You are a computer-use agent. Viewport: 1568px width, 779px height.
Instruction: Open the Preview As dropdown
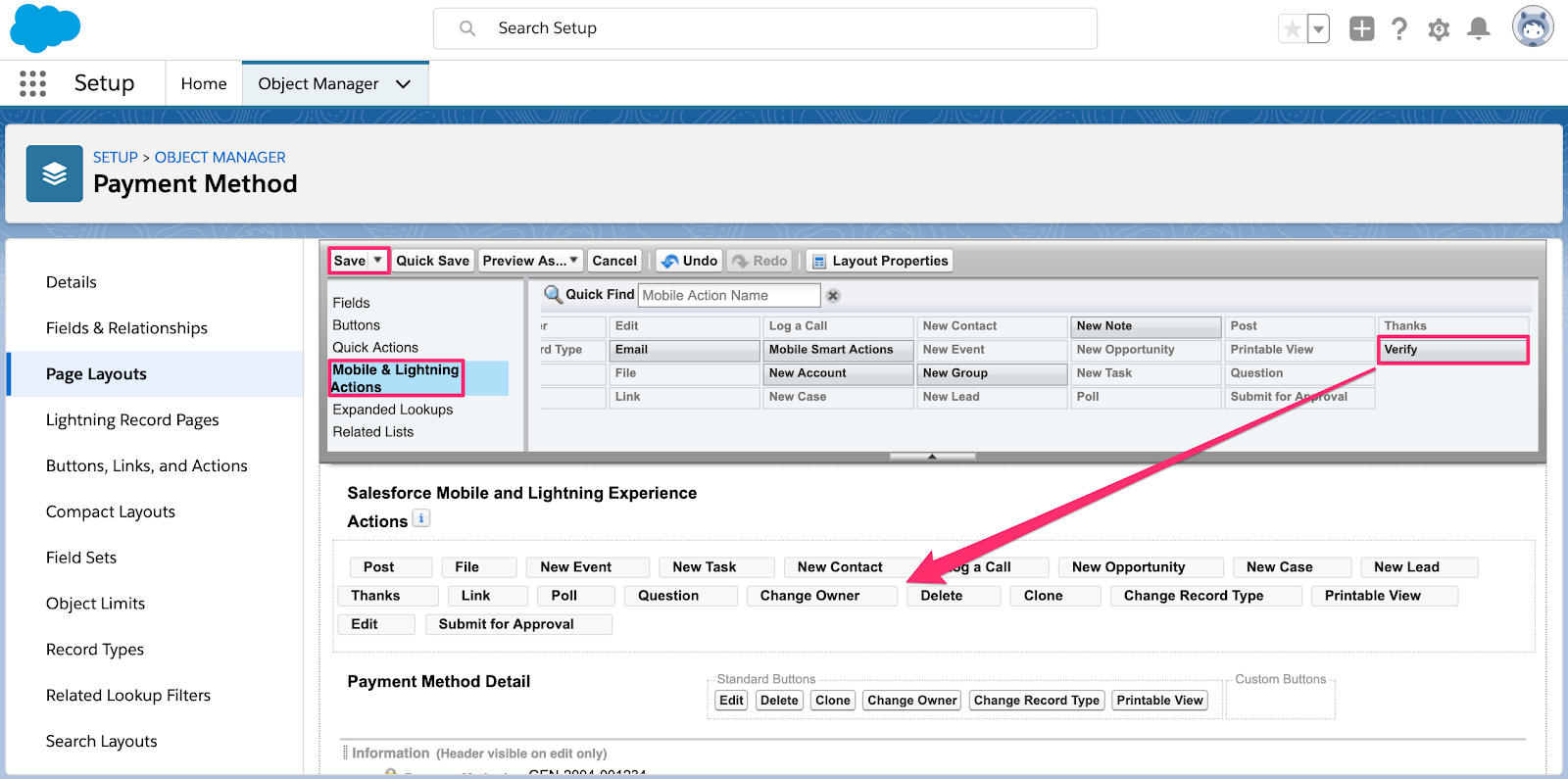point(530,261)
